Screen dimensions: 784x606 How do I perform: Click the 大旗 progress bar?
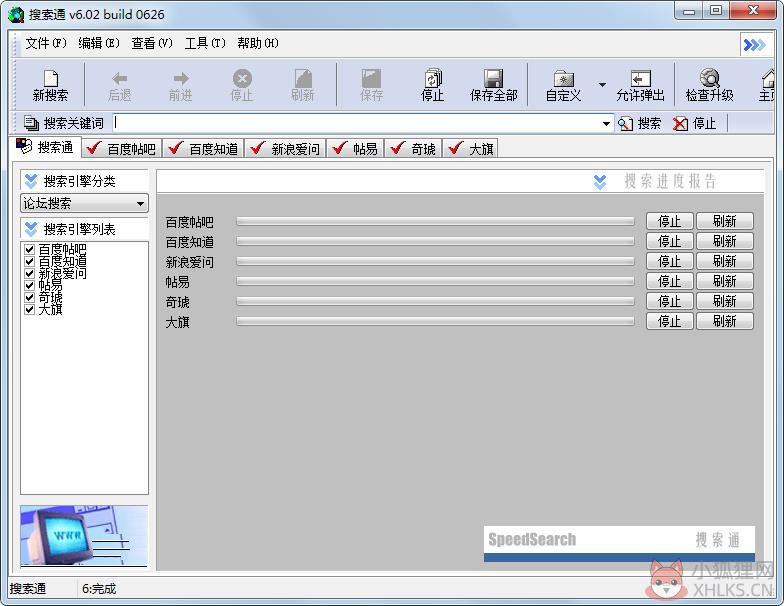[435, 321]
